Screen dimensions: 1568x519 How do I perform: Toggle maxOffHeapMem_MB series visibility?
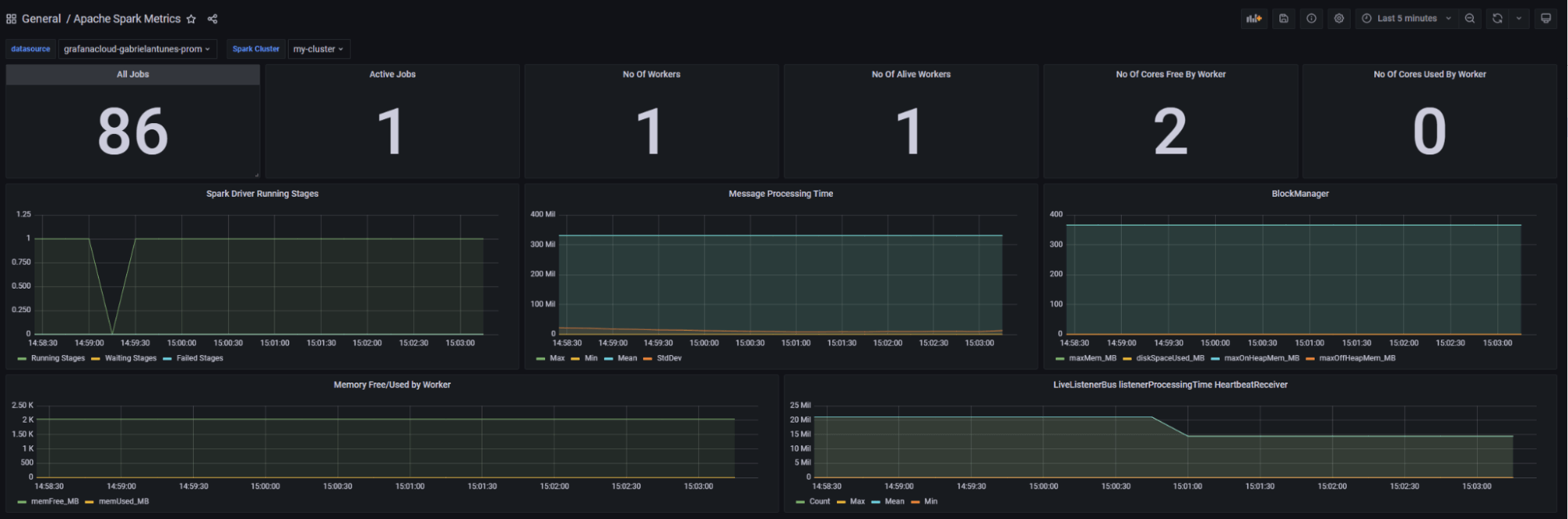[x=1357, y=358]
